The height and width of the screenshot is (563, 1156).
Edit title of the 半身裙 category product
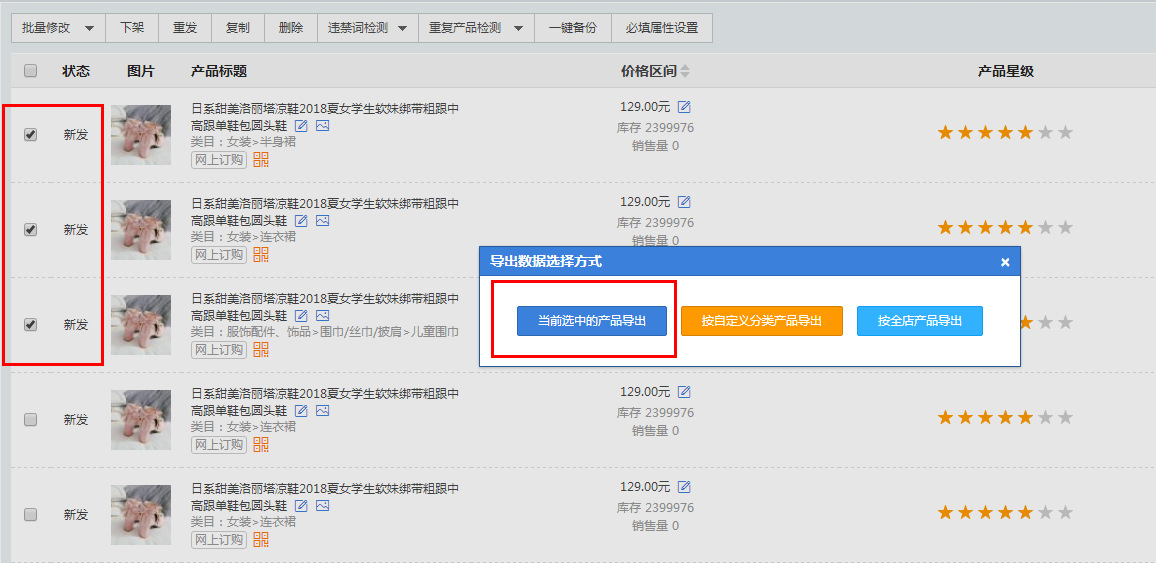coord(301,126)
